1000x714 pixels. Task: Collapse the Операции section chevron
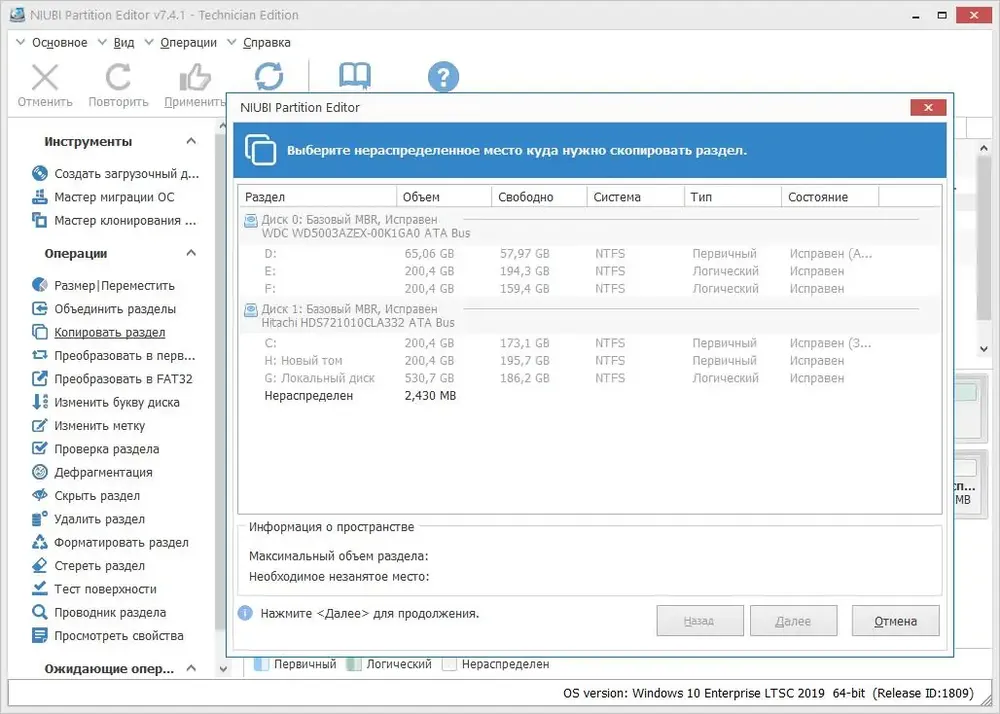tap(191, 253)
